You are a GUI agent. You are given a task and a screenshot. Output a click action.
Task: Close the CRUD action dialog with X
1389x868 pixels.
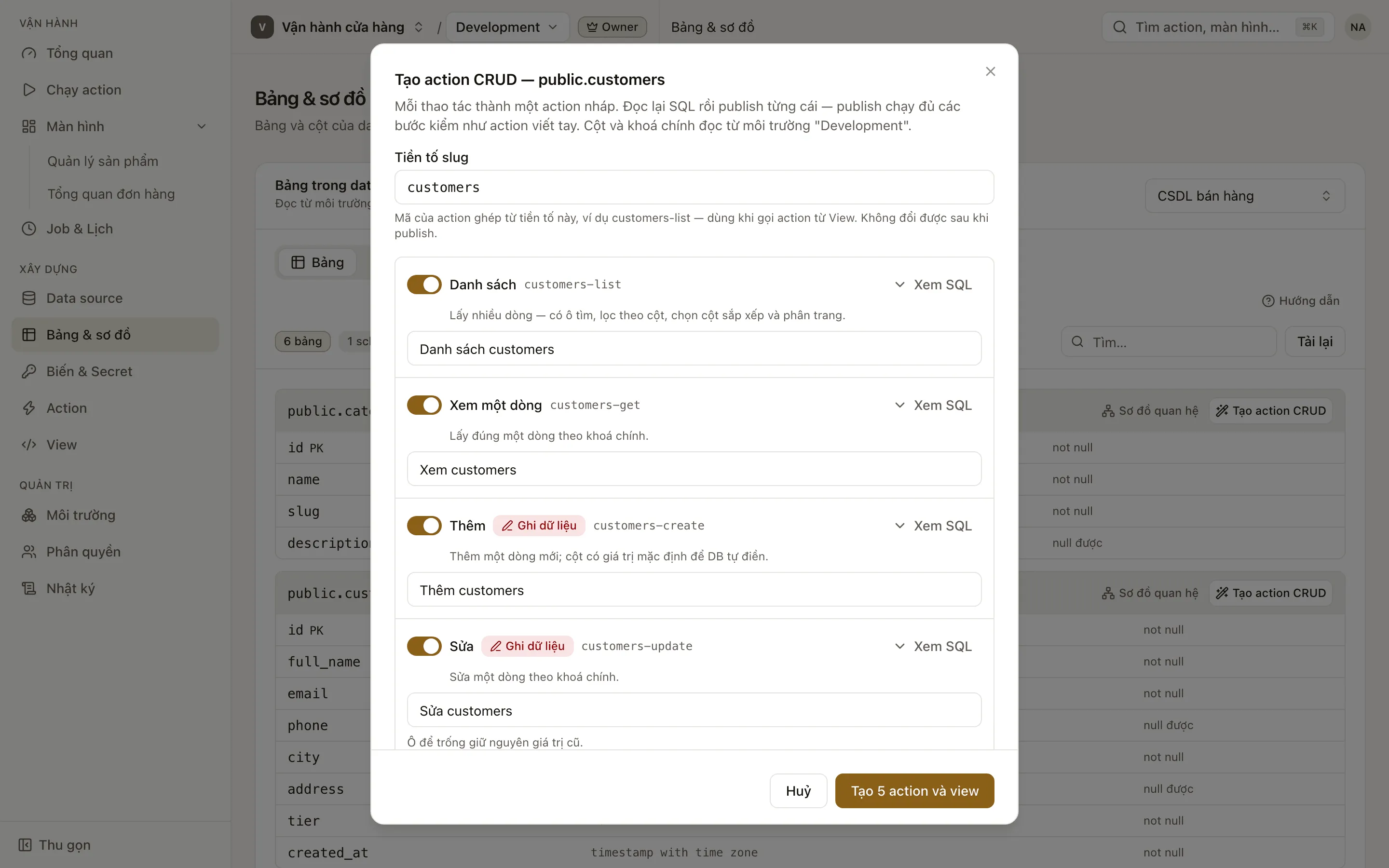[x=990, y=71]
